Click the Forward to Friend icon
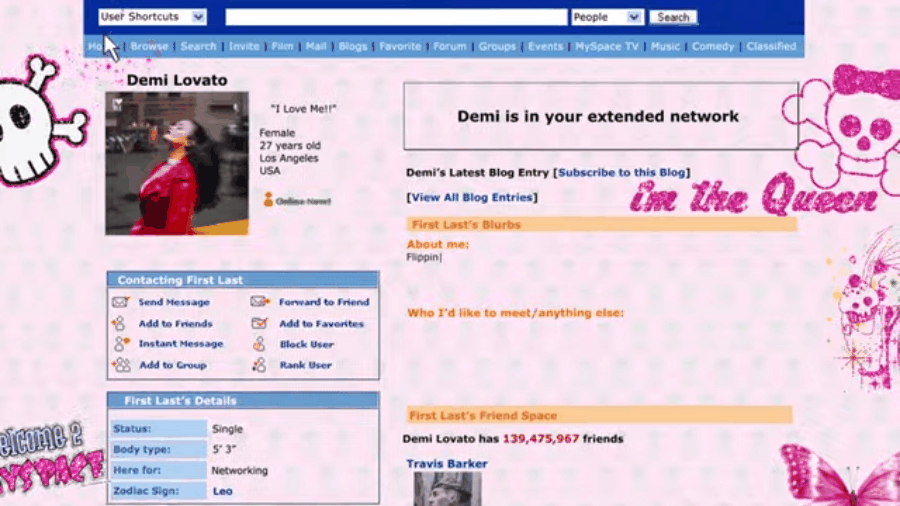 point(260,302)
